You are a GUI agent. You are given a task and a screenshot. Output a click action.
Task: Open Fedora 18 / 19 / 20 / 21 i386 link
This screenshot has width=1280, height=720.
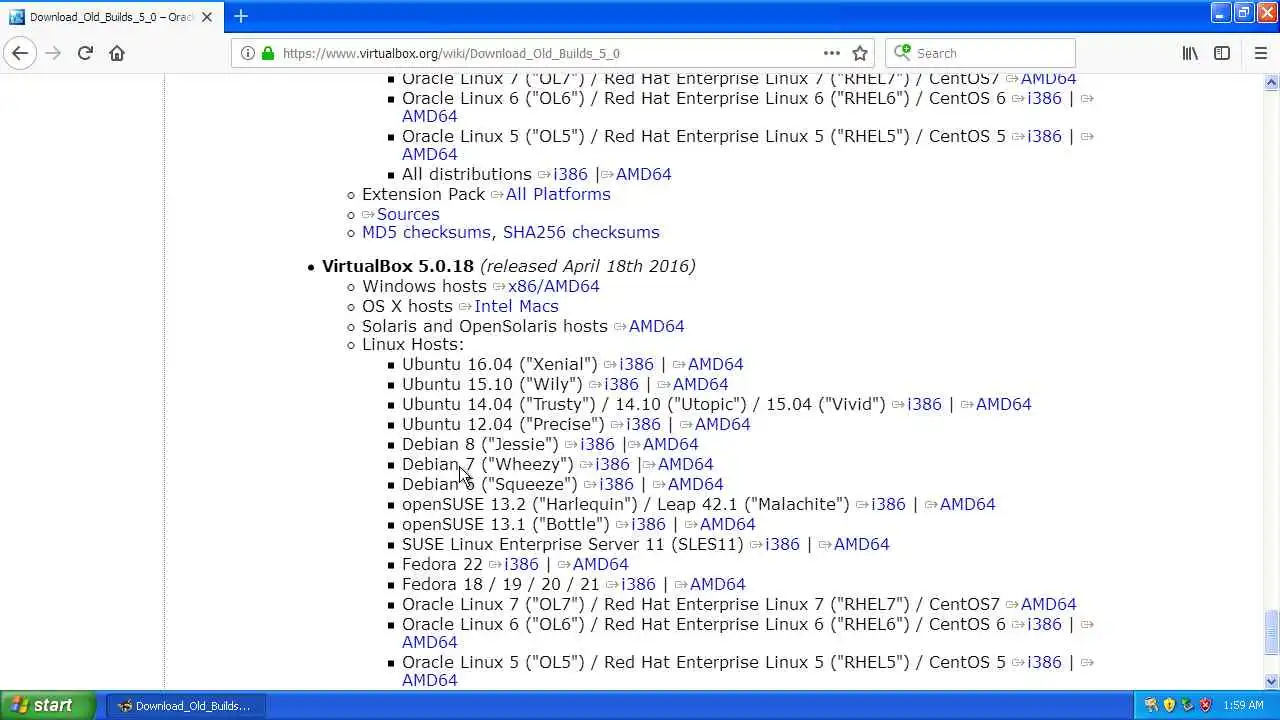638,584
